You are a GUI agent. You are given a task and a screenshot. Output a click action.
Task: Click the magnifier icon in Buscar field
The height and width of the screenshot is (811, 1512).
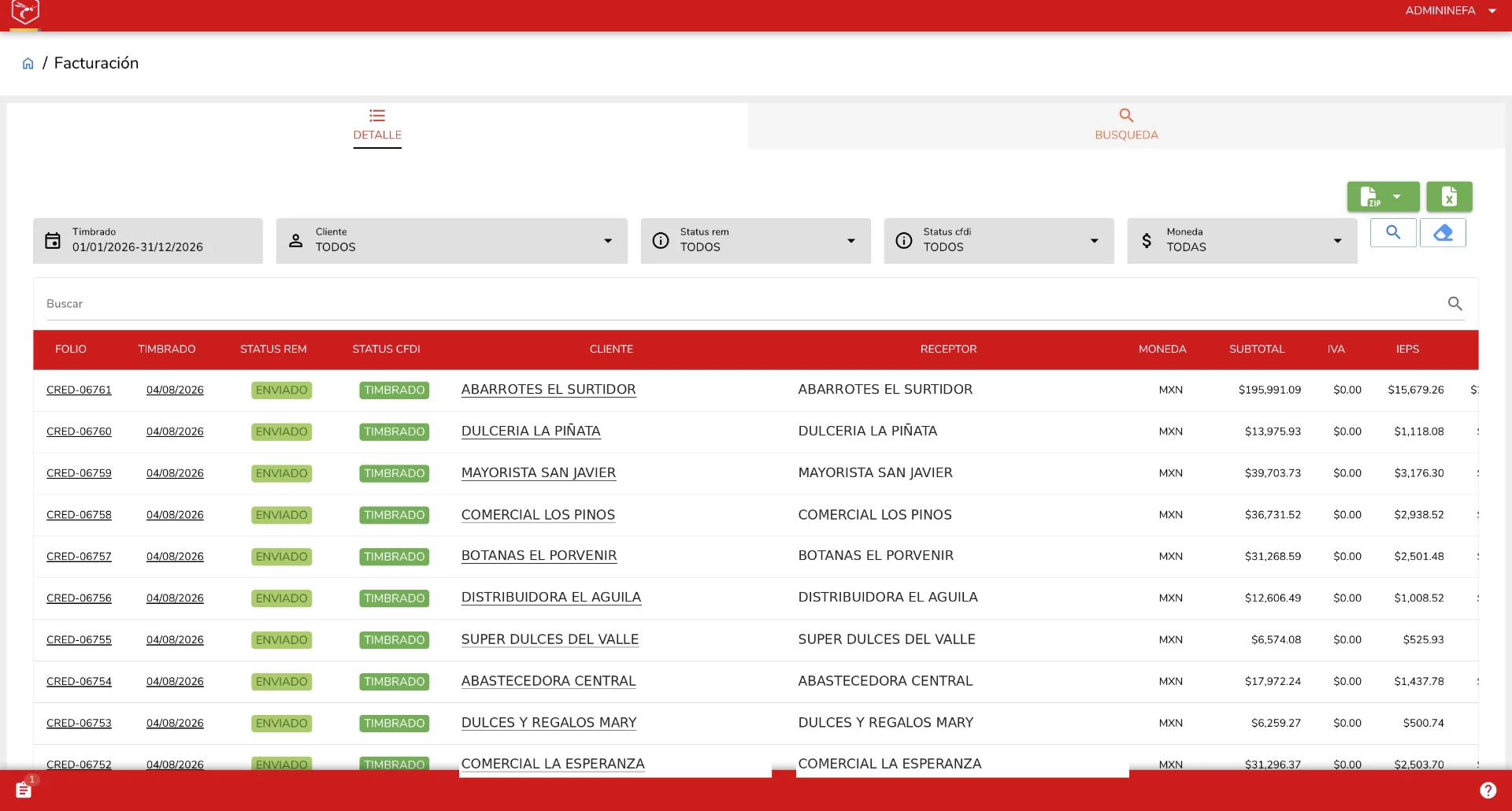[1455, 304]
